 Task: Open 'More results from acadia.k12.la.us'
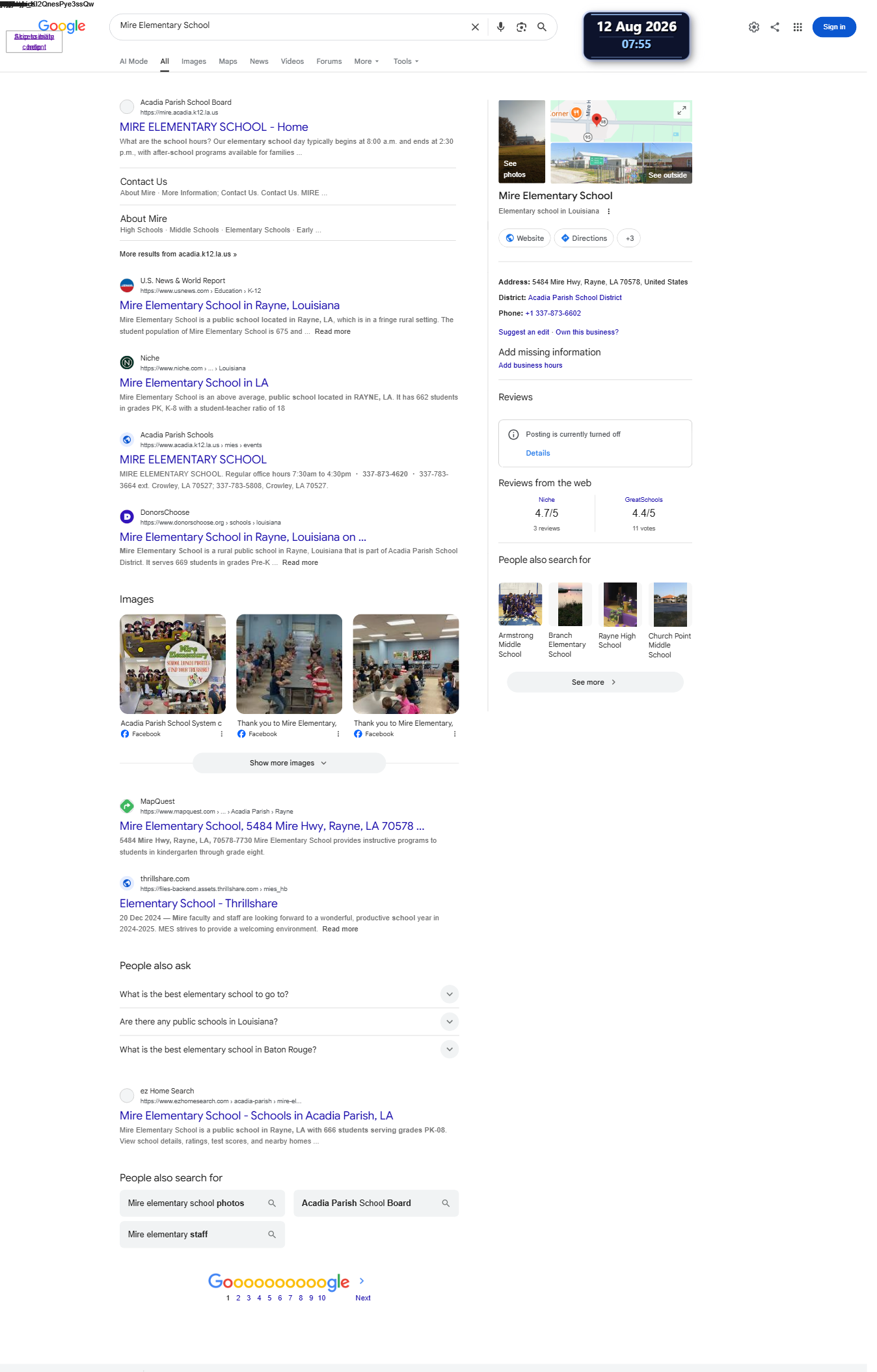[x=178, y=254]
